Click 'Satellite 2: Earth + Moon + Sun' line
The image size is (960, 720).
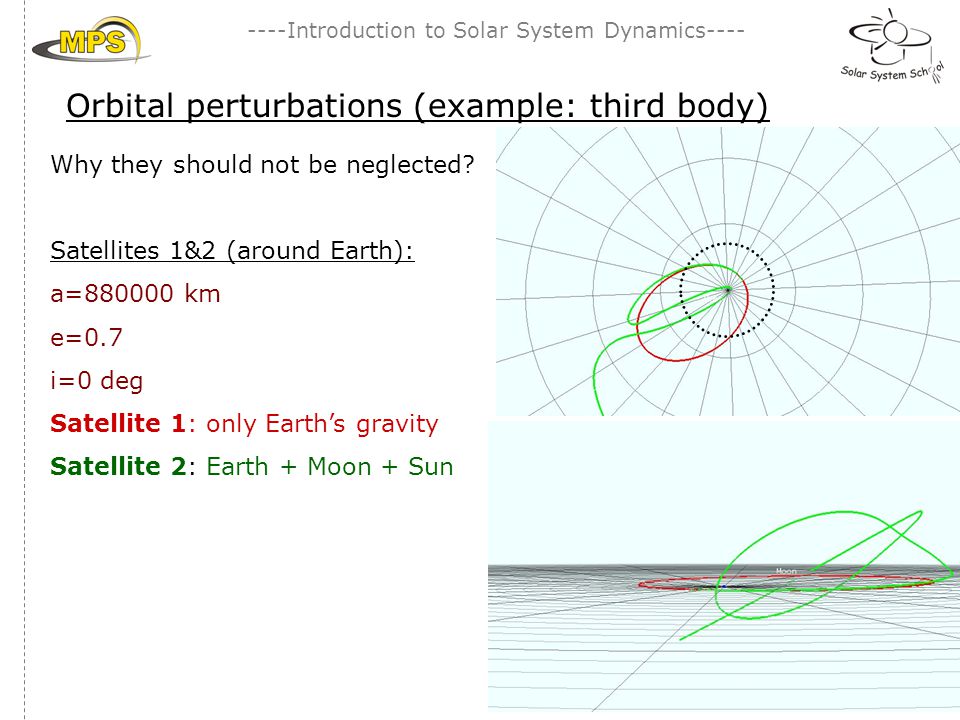252,467
